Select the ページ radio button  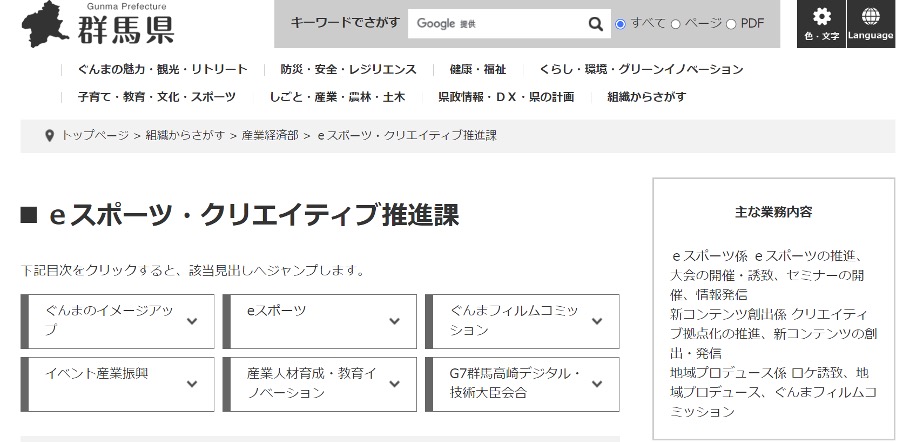[x=676, y=24]
